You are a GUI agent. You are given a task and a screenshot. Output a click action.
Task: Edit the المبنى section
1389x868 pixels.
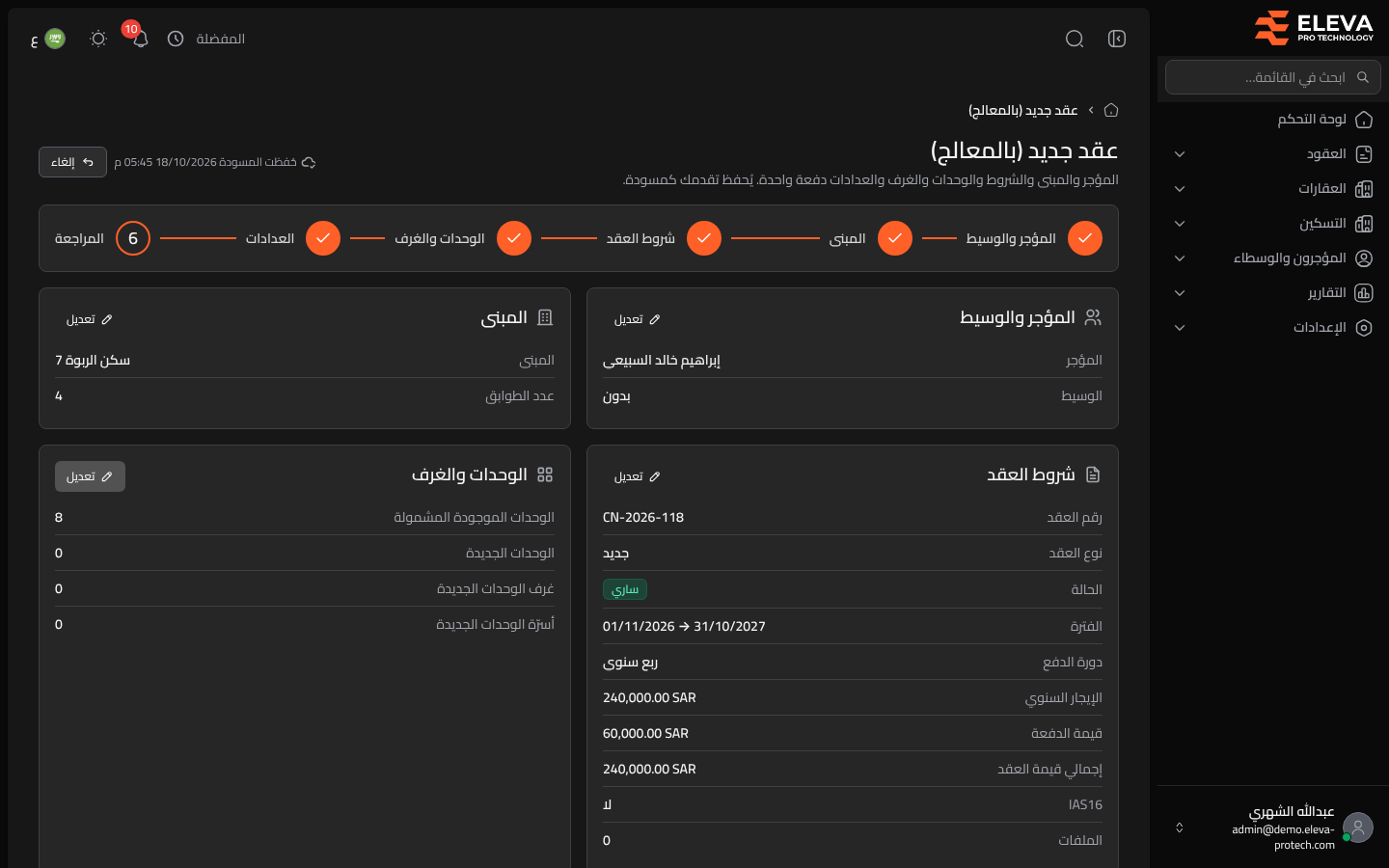coord(90,319)
